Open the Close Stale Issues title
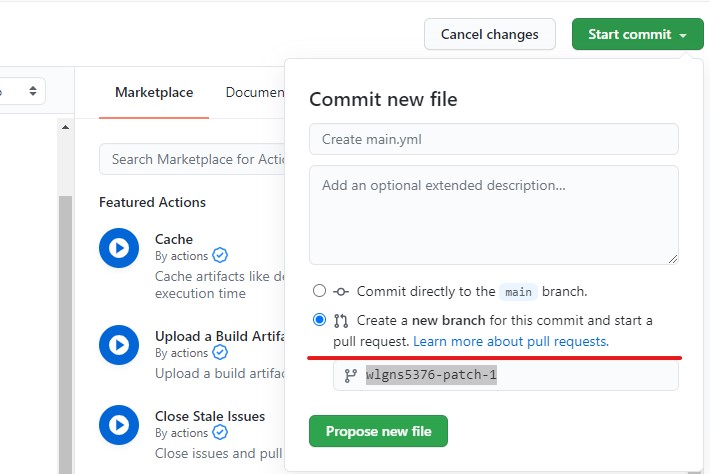710x474 pixels. click(210, 416)
